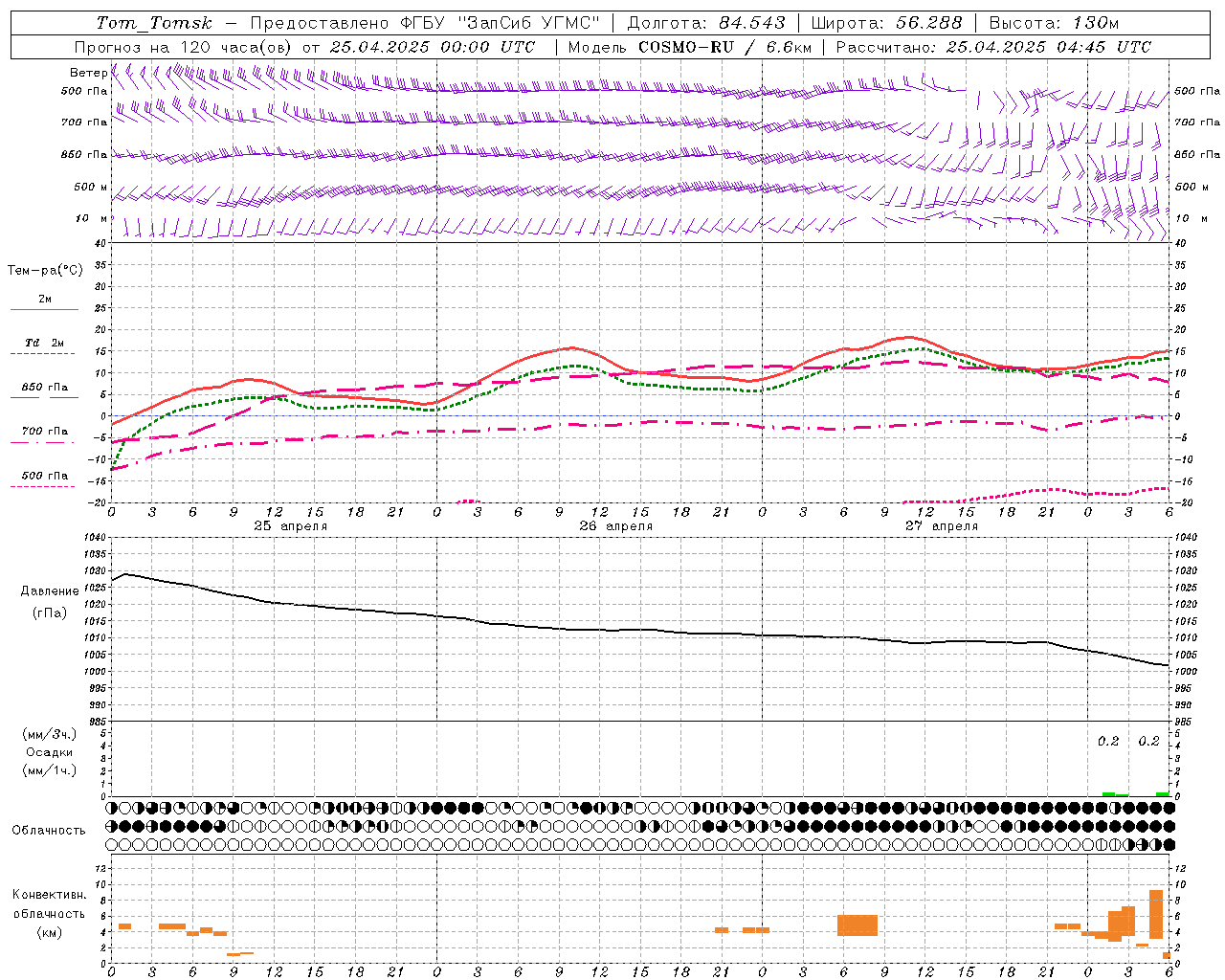Click the "Тем-ра(°C)" temperature panel label
The width and height of the screenshot is (1225, 980).
point(45,270)
